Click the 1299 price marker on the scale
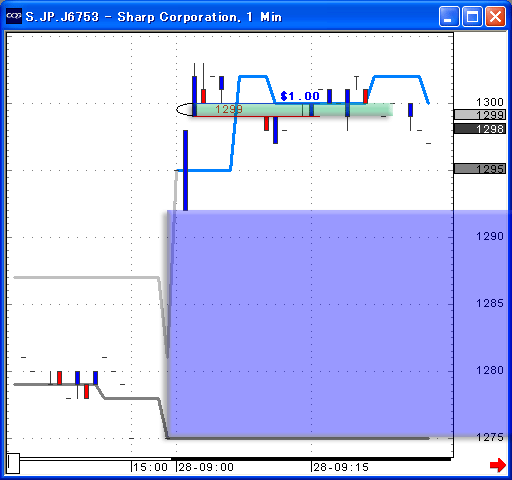 pos(480,115)
